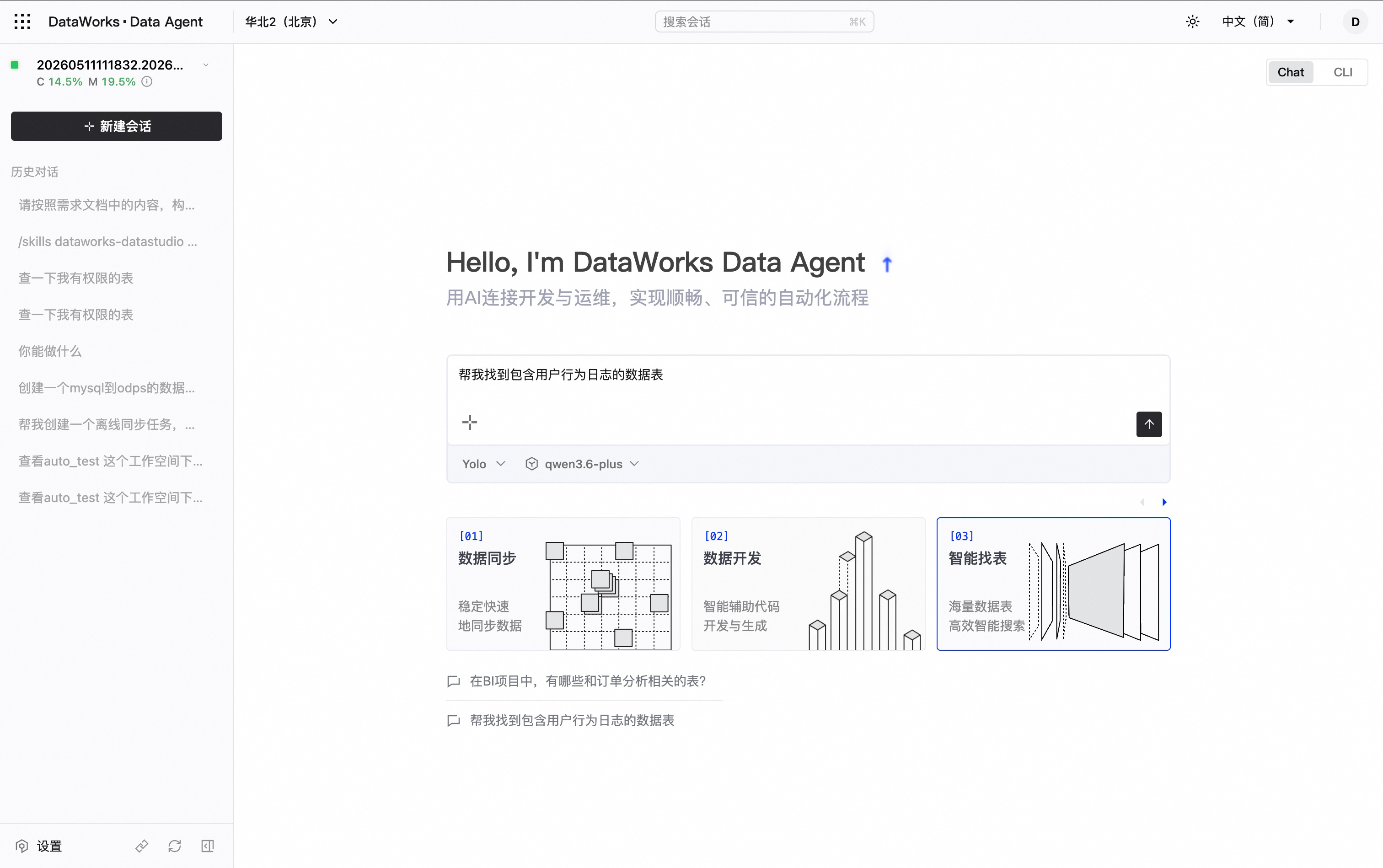
Task: Collapse the sidebar with panel icon
Action: click(208, 846)
